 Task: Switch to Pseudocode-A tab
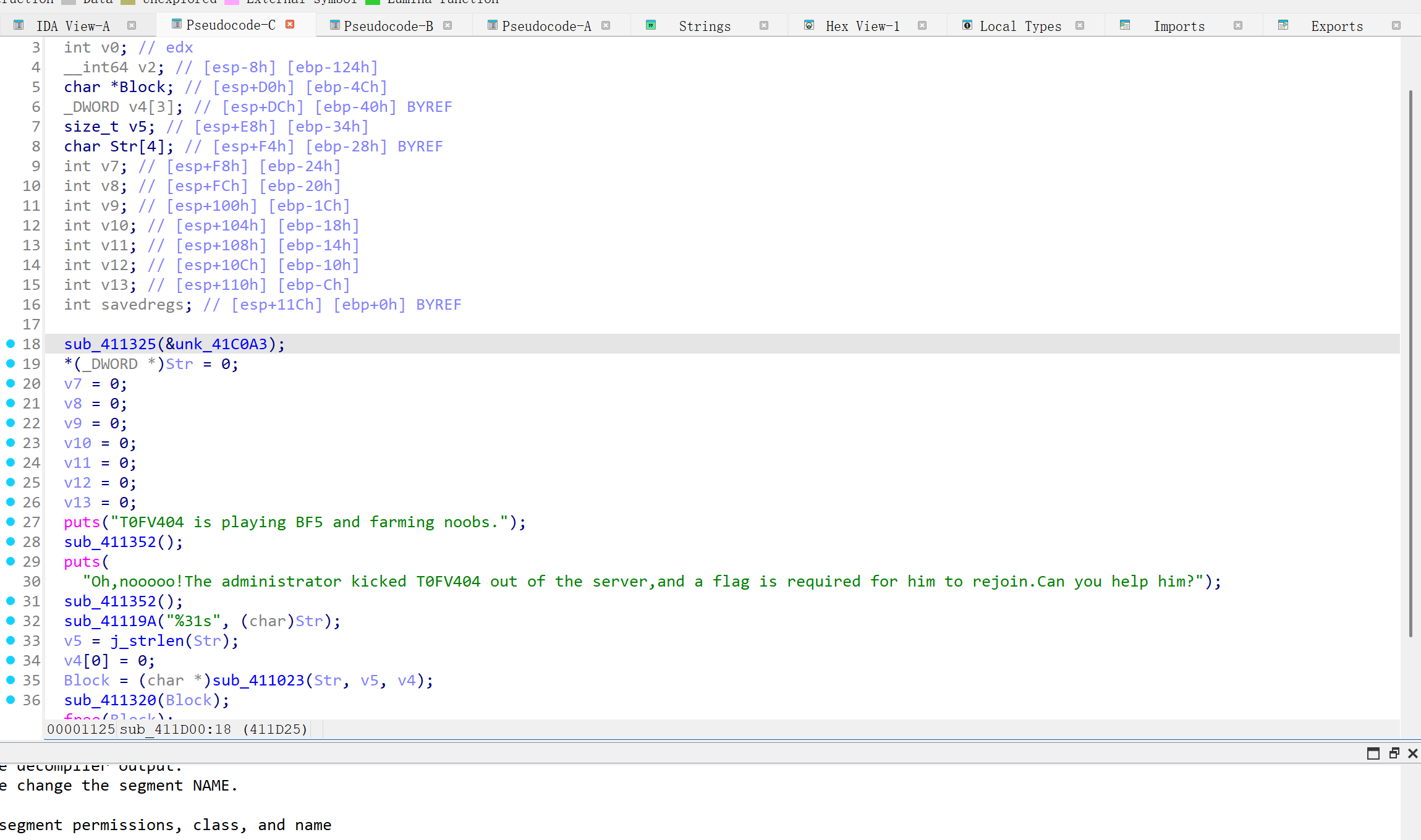546,26
